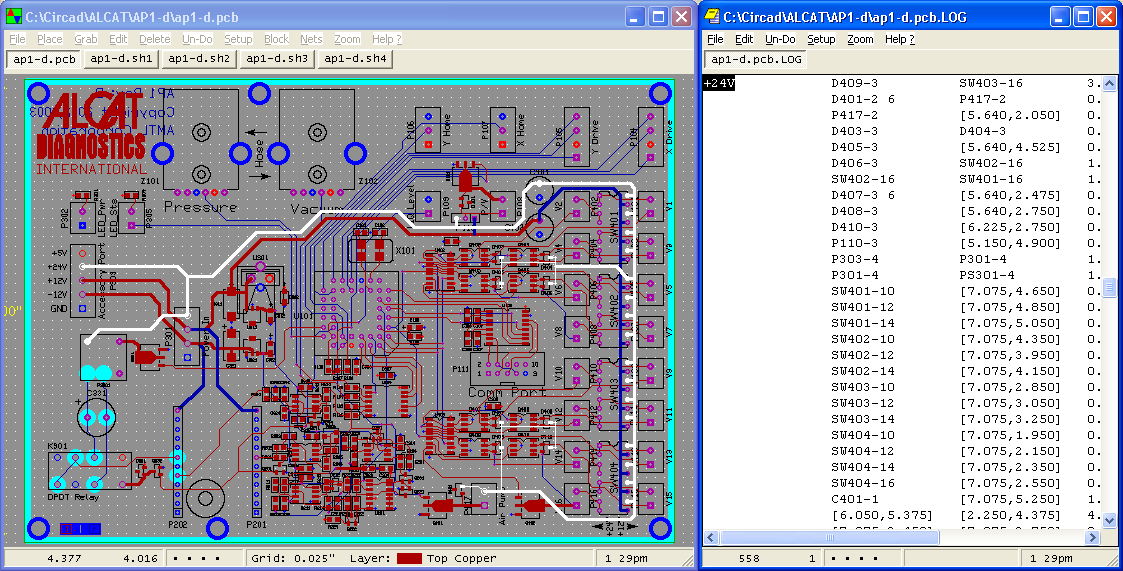Image resolution: width=1123 pixels, height=571 pixels.
Task: Select highlighted +24V net entry in log
Action: pos(719,83)
